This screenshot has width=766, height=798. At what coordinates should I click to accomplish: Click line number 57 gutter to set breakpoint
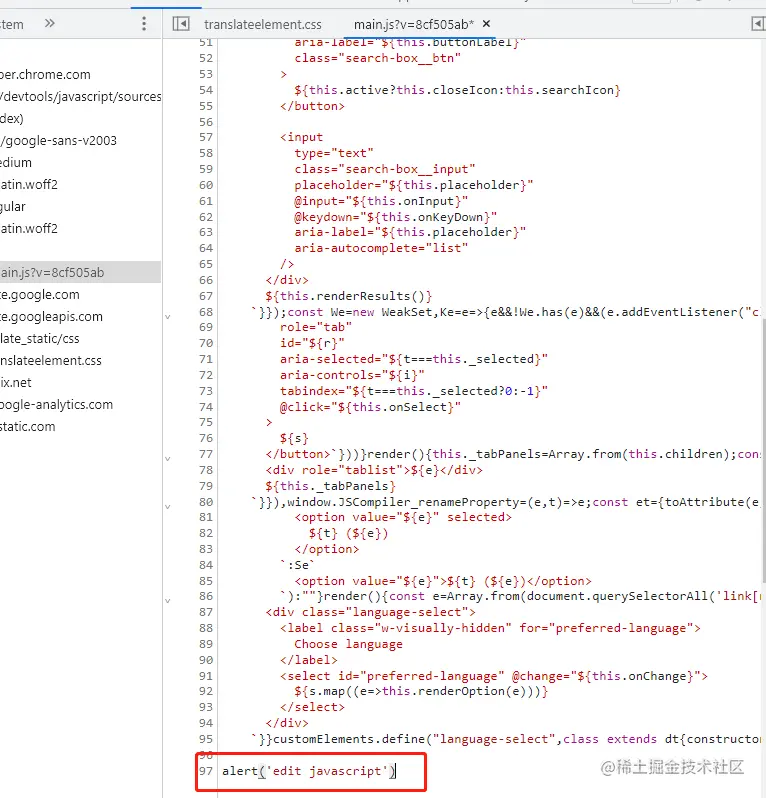pyautogui.click(x=206, y=137)
